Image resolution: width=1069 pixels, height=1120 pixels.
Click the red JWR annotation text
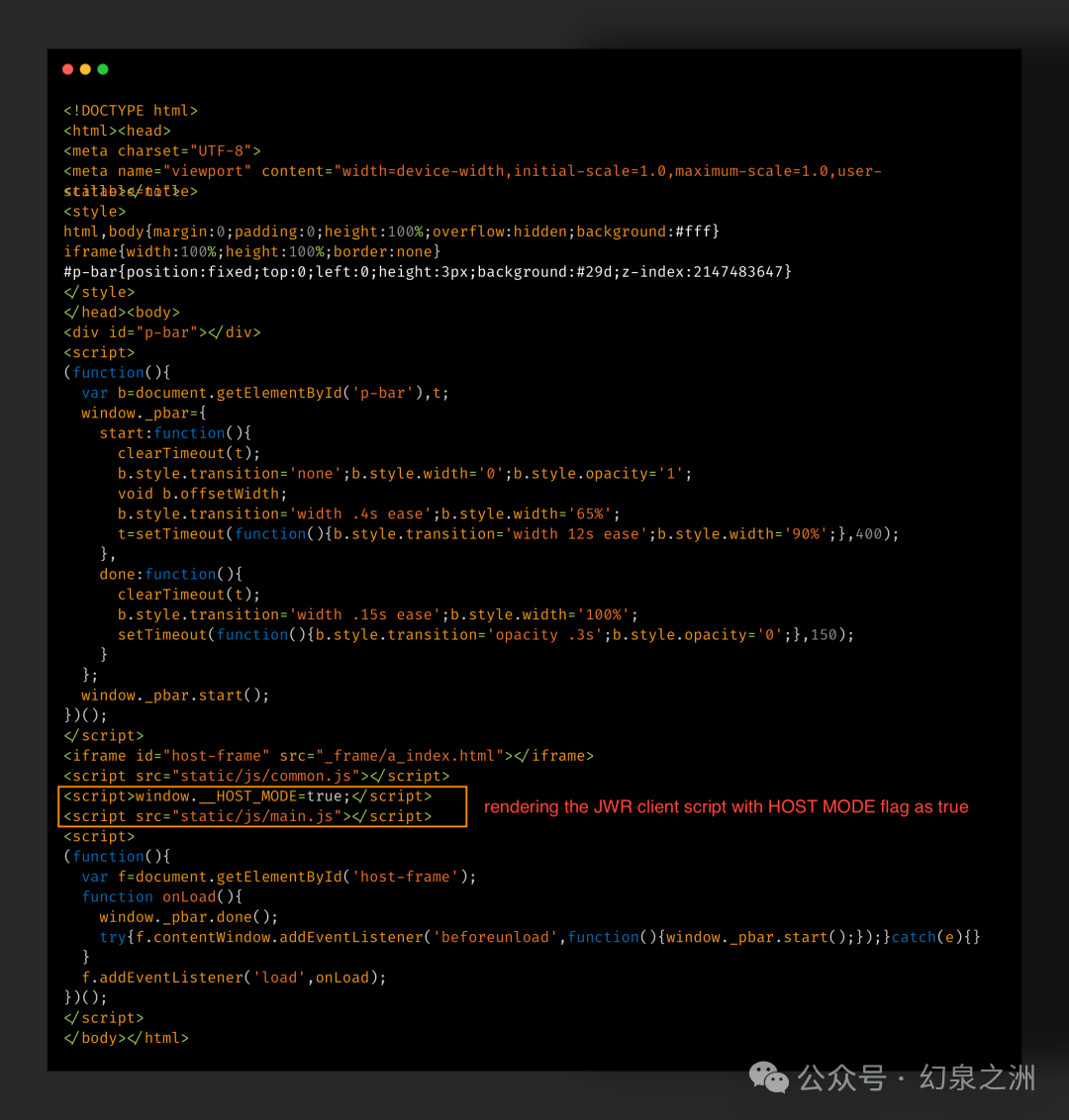(726, 806)
